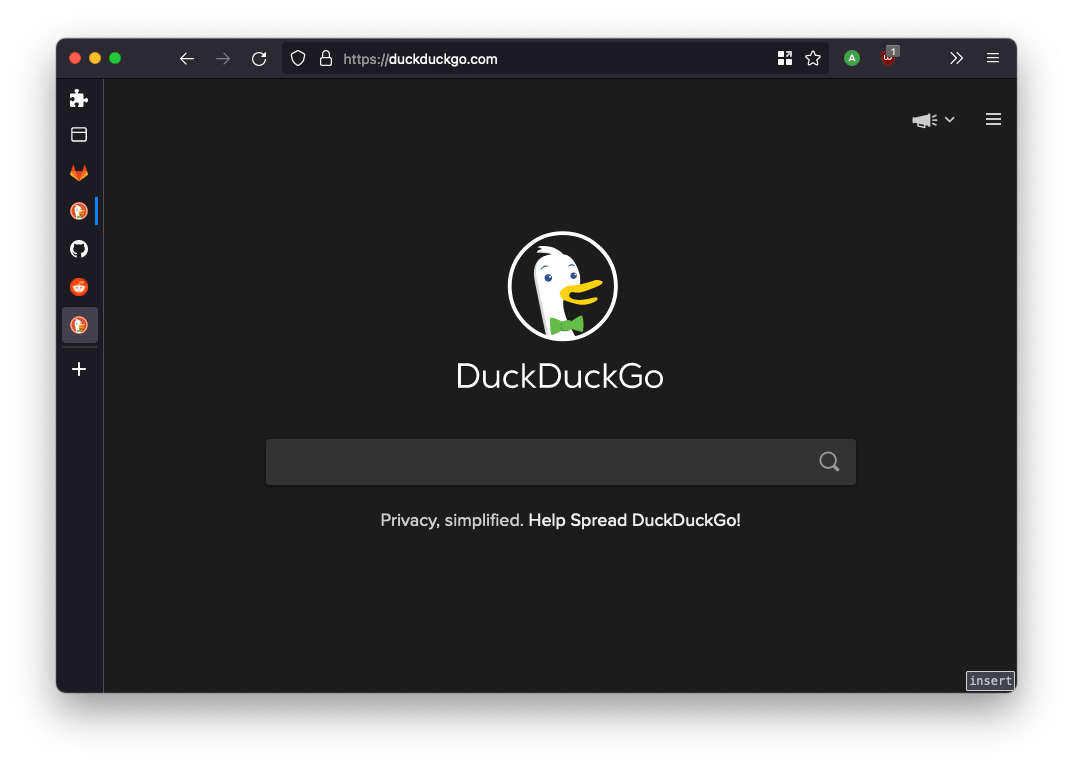1073x767 pixels.
Task: Expand the megaphone dropdown on DuckDuckGo
Action: click(933, 120)
